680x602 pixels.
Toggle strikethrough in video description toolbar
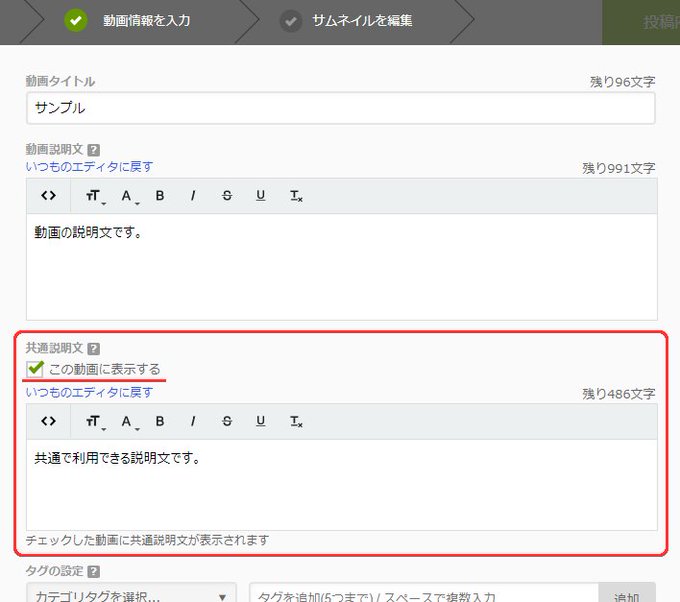click(x=227, y=196)
